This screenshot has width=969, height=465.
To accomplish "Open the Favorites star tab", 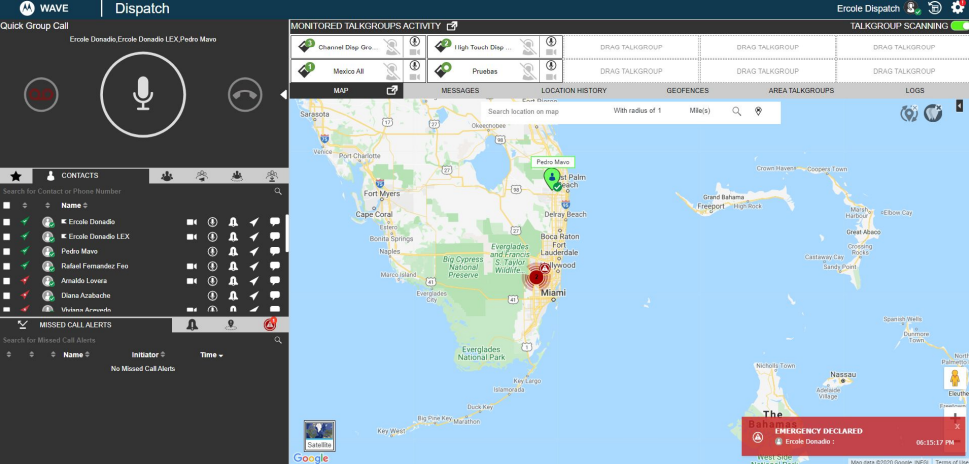I will pyautogui.click(x=16, y=176).
